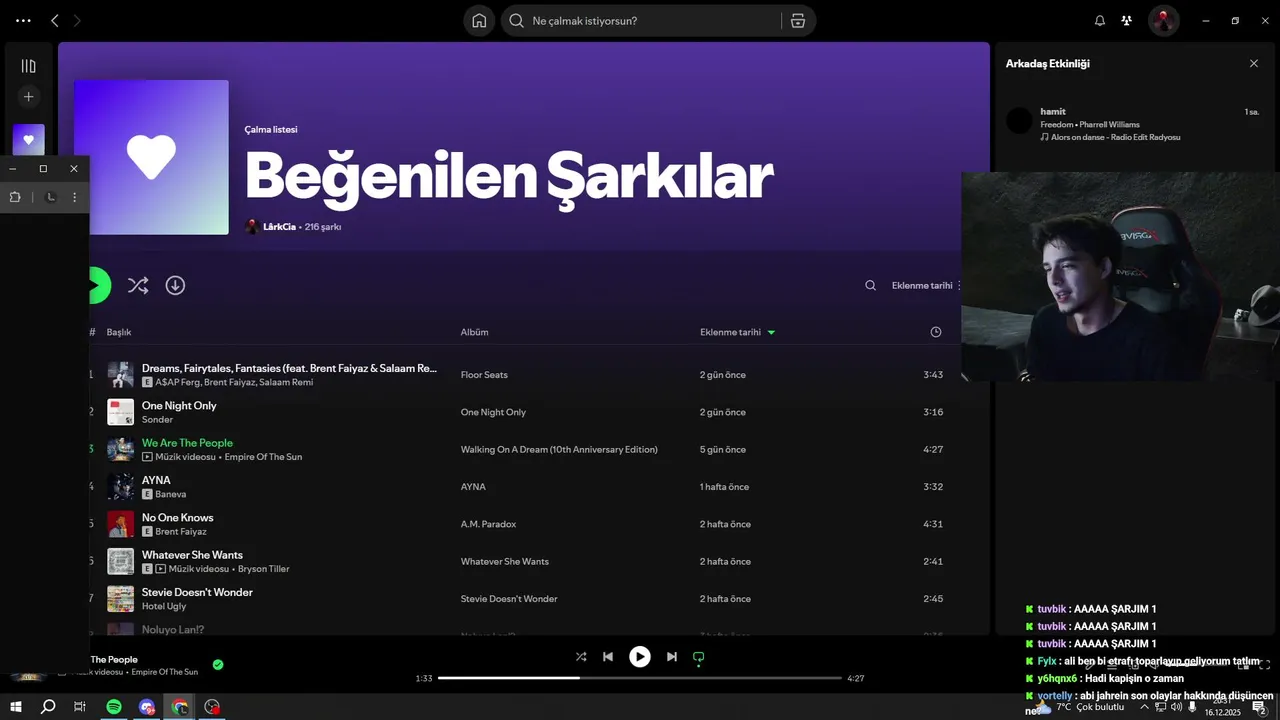The width and height of the screenshot is (1280, 720).
Task: Click the Chrome window's profile avatar
Action: (52, 197)
